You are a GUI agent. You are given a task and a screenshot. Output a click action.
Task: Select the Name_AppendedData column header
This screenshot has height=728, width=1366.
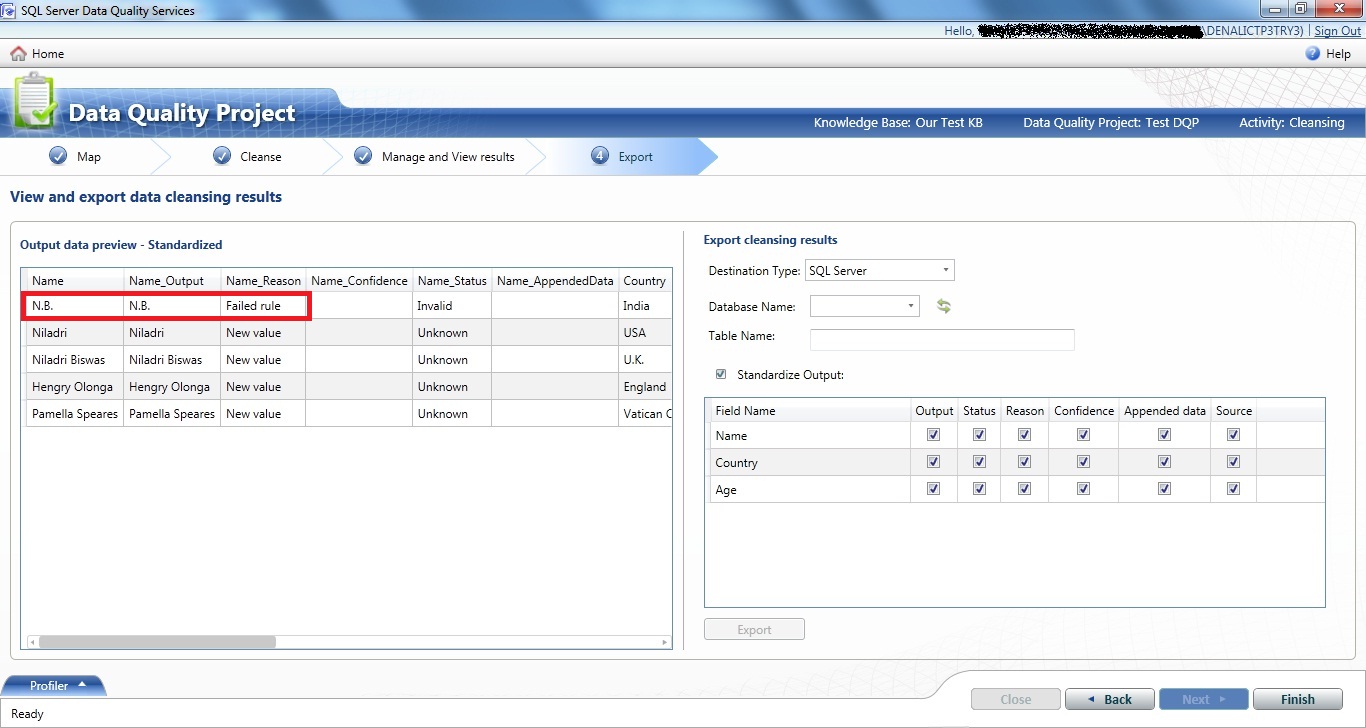555,281
